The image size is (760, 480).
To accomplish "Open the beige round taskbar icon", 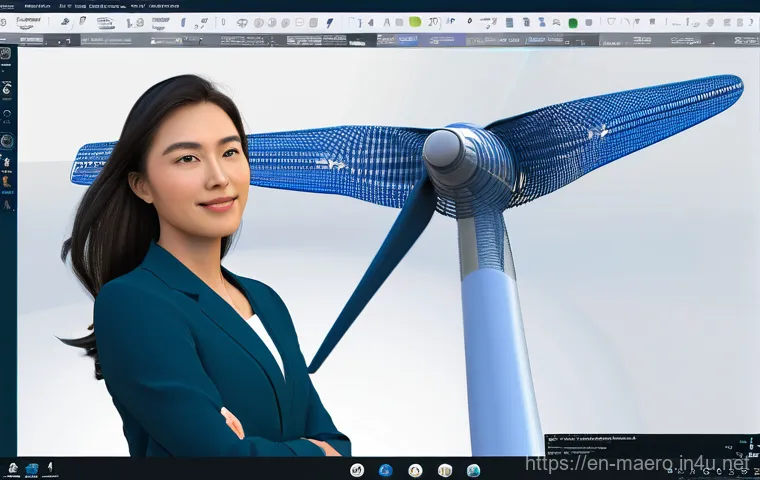I will click(444, 470).
